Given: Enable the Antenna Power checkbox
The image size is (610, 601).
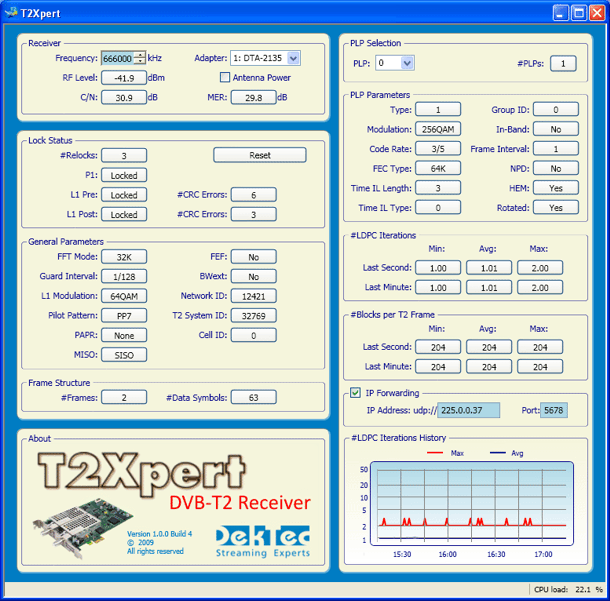Looking at the screenshot, I should coord(225,77).
